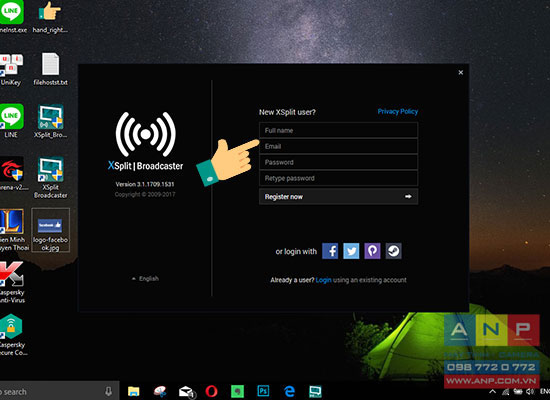The image size is (550, 400).
Task: Click the Login link for existing account
Action: coord(323,280)
